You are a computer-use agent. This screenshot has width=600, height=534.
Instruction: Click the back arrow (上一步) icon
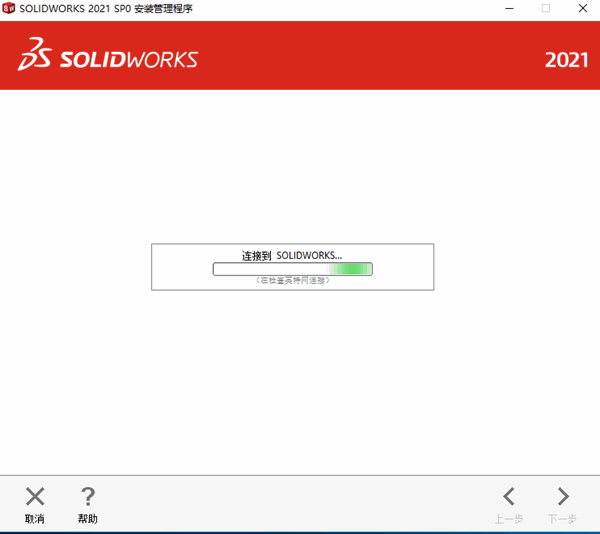point(509,496)
